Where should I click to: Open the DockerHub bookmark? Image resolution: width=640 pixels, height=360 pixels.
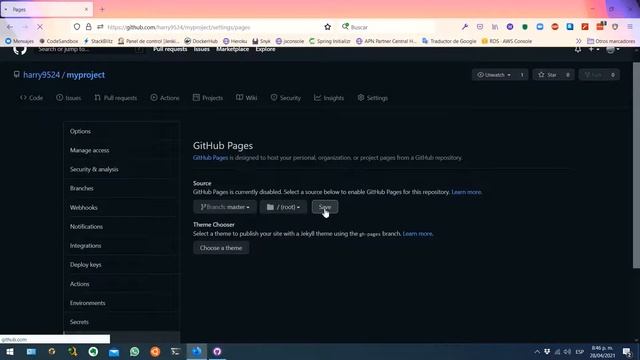201,41
